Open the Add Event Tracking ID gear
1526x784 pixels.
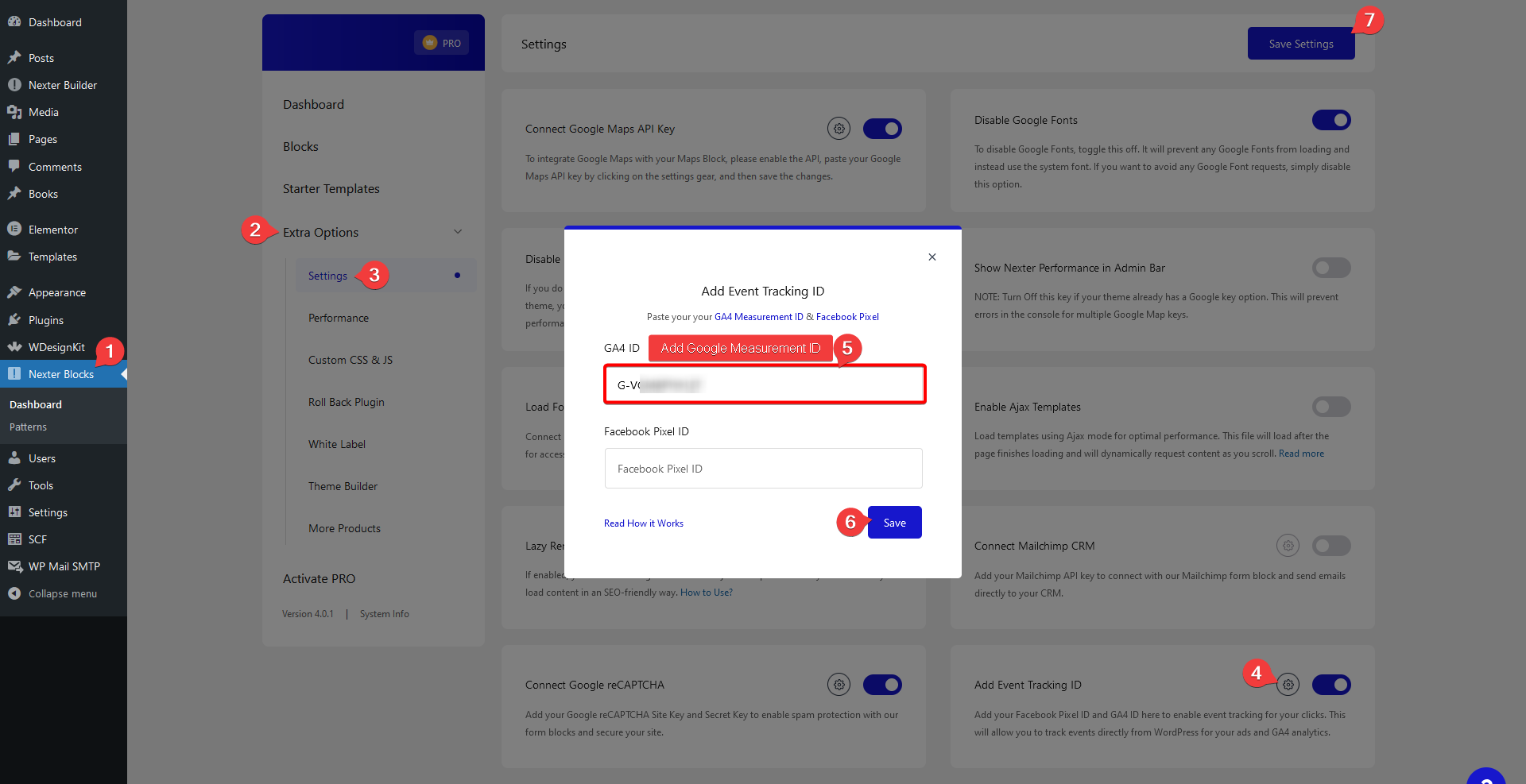click(x=1288, y=684)
